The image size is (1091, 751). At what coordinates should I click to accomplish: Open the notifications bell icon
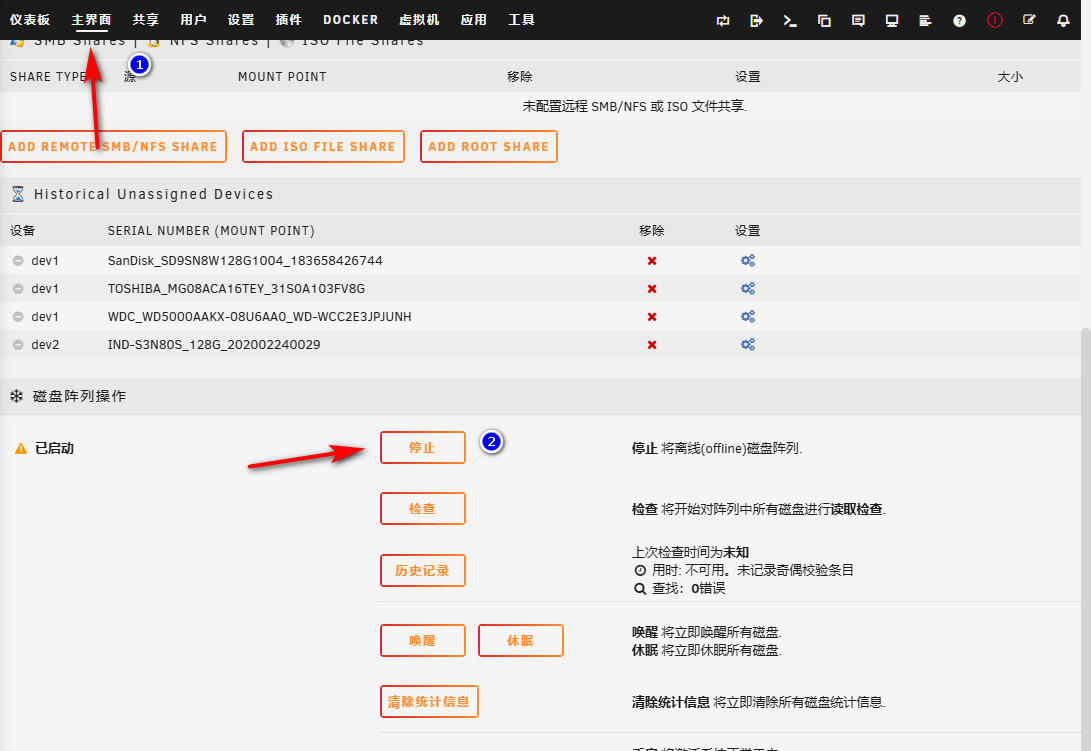click(x=1063, y=20)
